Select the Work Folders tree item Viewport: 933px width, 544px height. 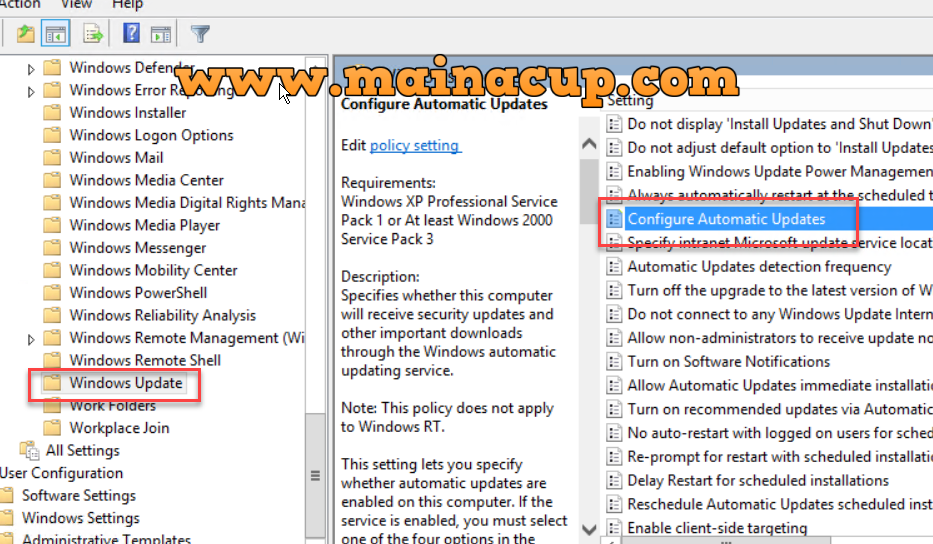pos(112,406)
